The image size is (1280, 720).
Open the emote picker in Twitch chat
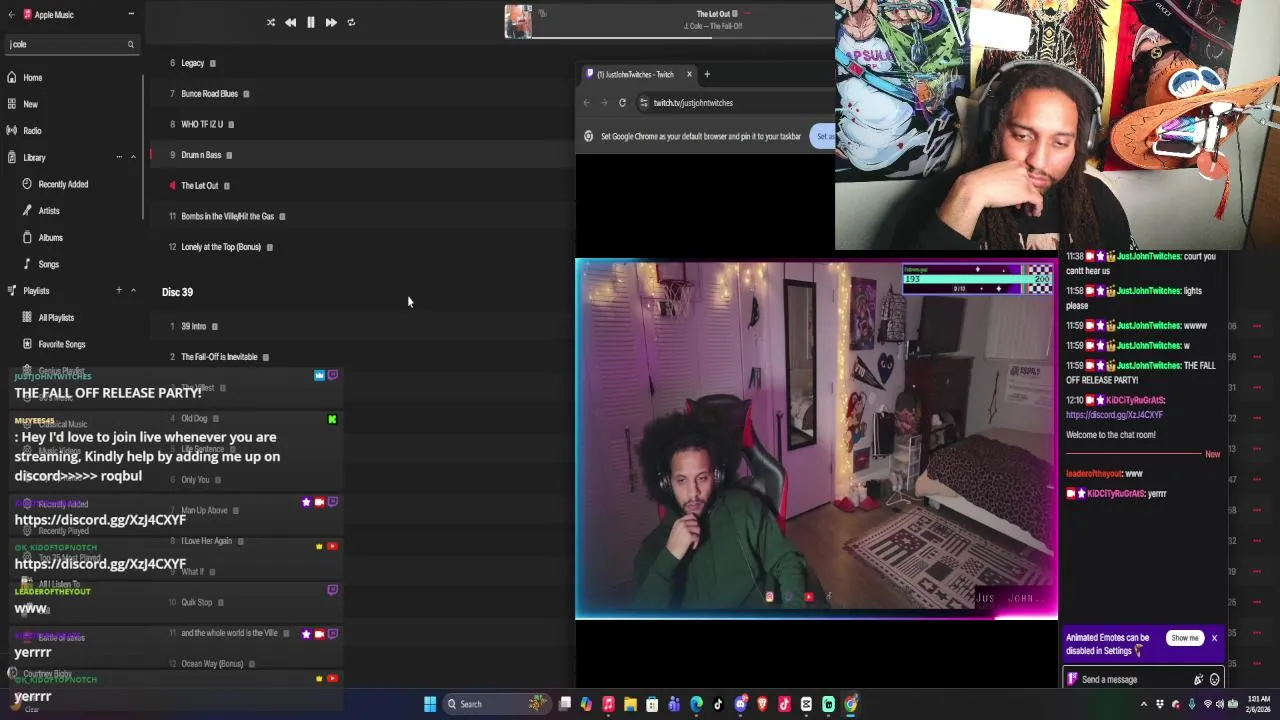tap(1215, 680)
